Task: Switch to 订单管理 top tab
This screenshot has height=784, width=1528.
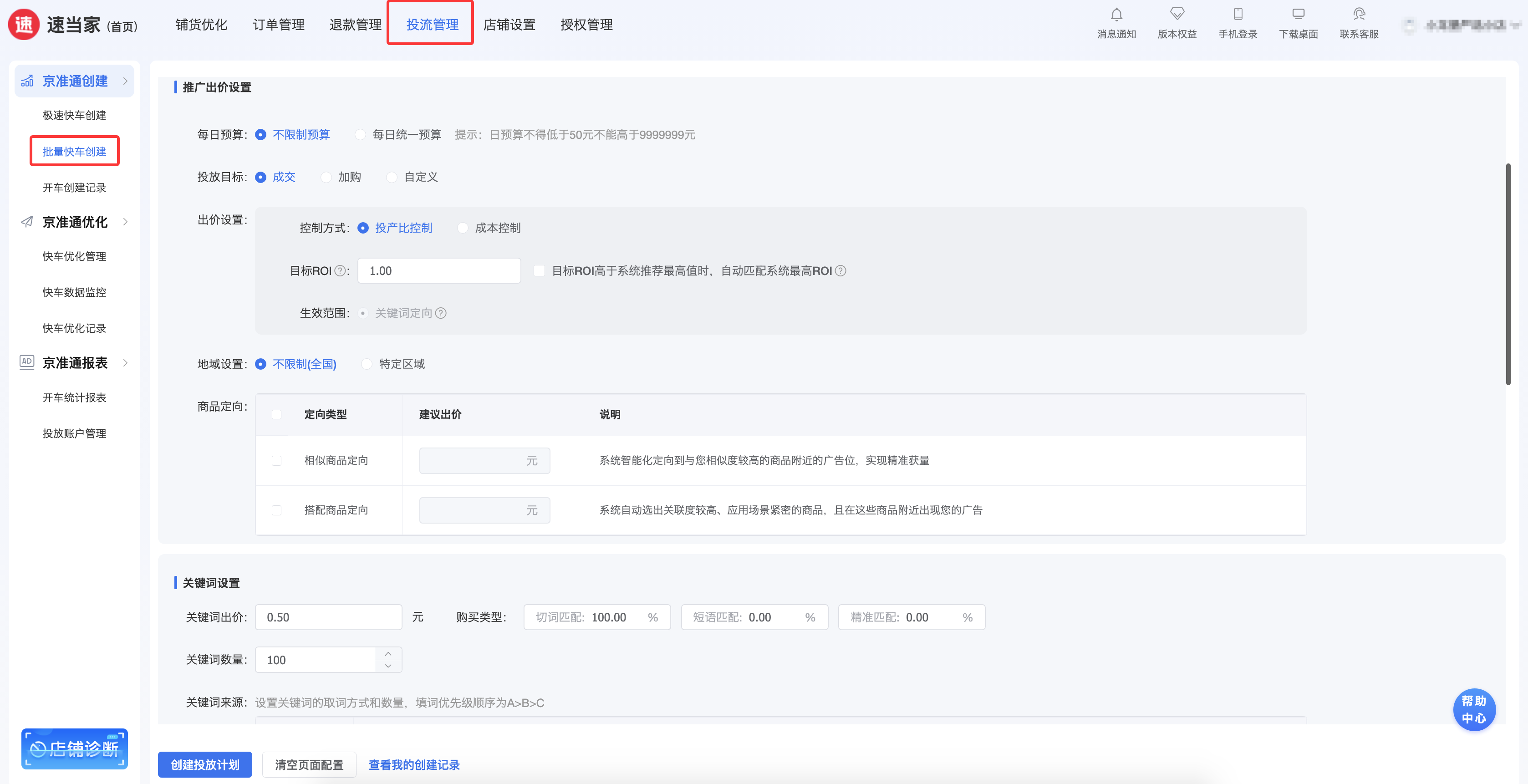Action: [278, 25]
